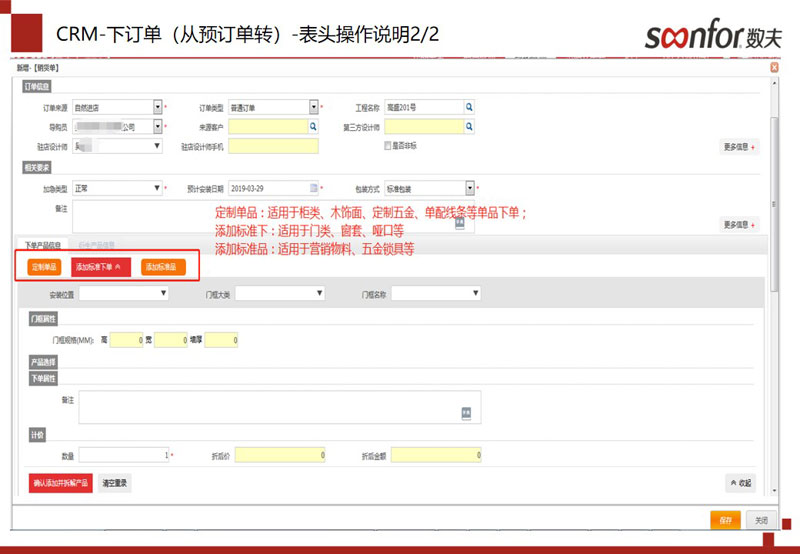Toggle the 是否非标 checkbox
Image resolution: width=800 pixels, height=554 pixels.
click(387, 146)
